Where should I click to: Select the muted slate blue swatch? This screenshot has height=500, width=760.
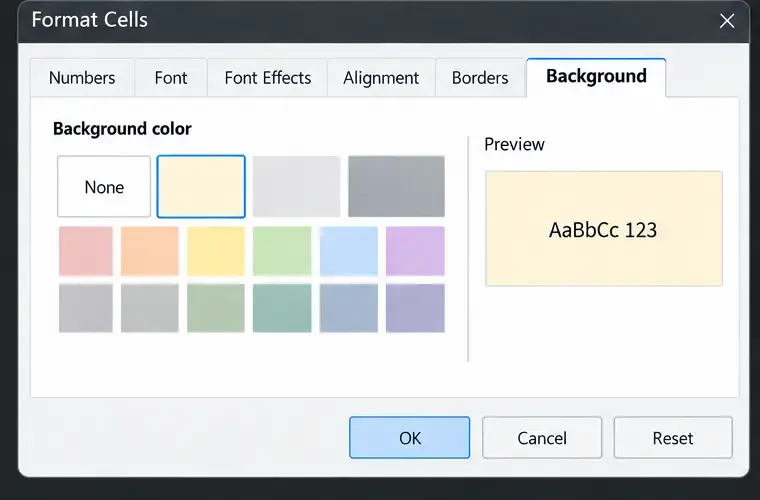[348, 308]
